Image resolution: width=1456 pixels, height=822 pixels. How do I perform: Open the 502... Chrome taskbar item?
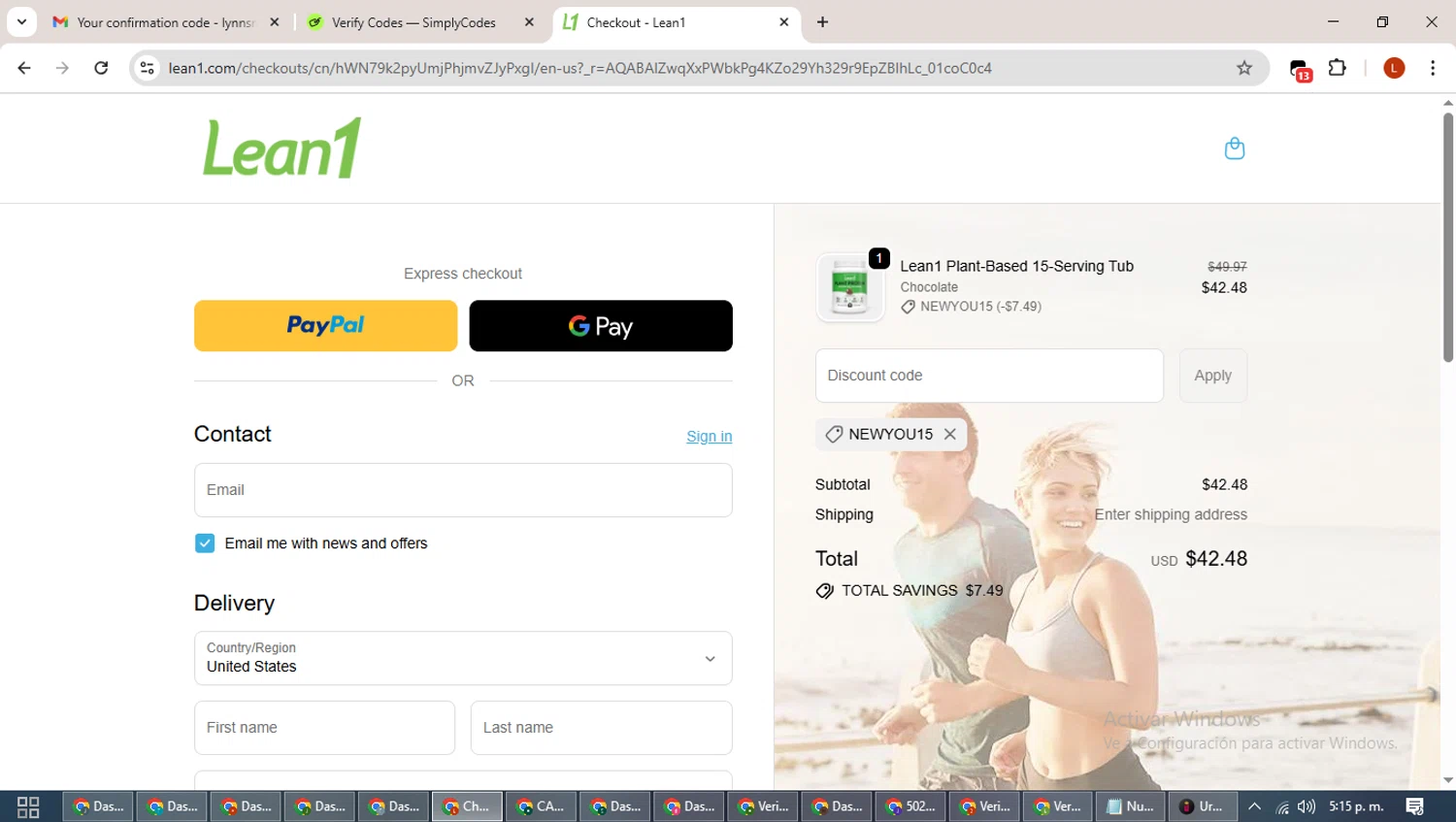click(910, 806)
